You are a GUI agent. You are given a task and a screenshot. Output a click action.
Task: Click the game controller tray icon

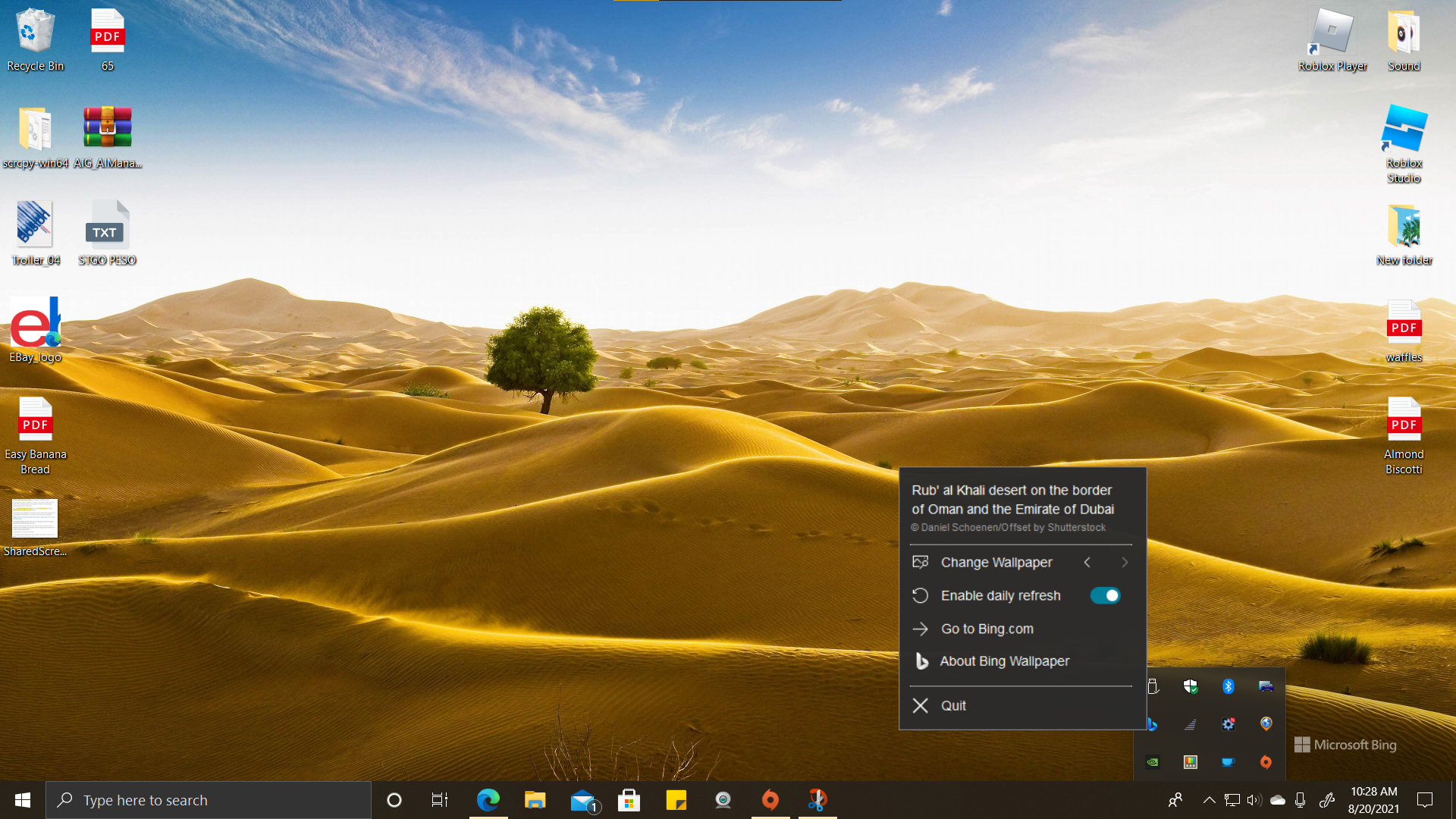(1266, 686)
